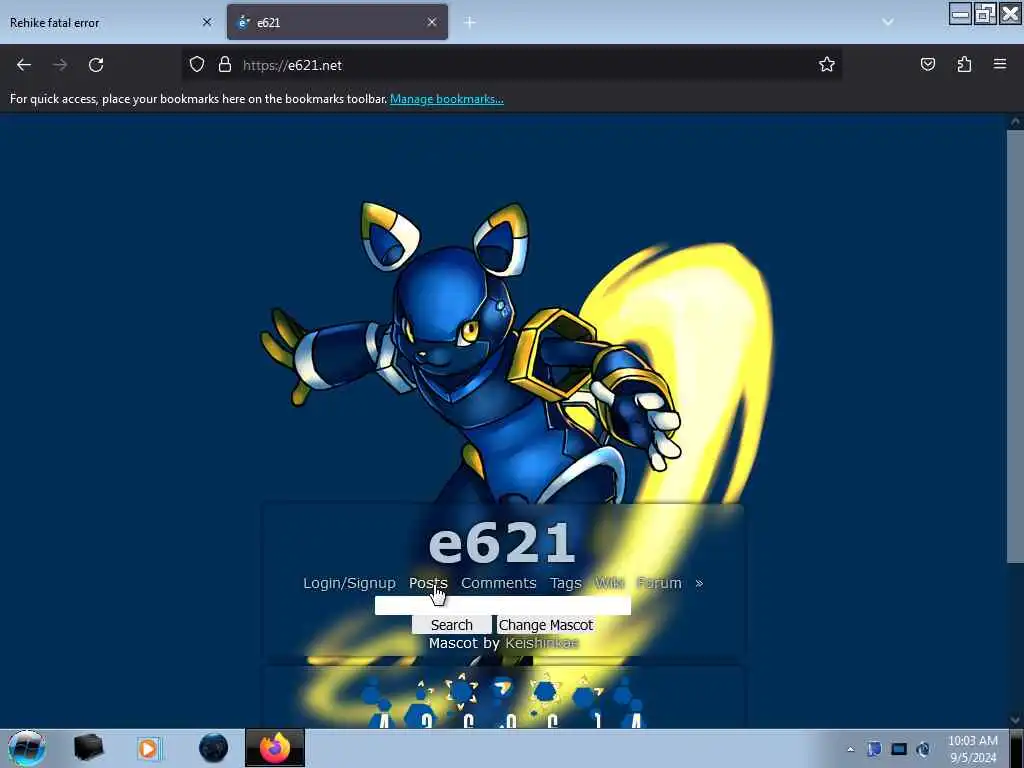Open the clock showing 10:03 AM
Image resolution: width=1024 pixels, height=768 pixels.
[972, 748]
